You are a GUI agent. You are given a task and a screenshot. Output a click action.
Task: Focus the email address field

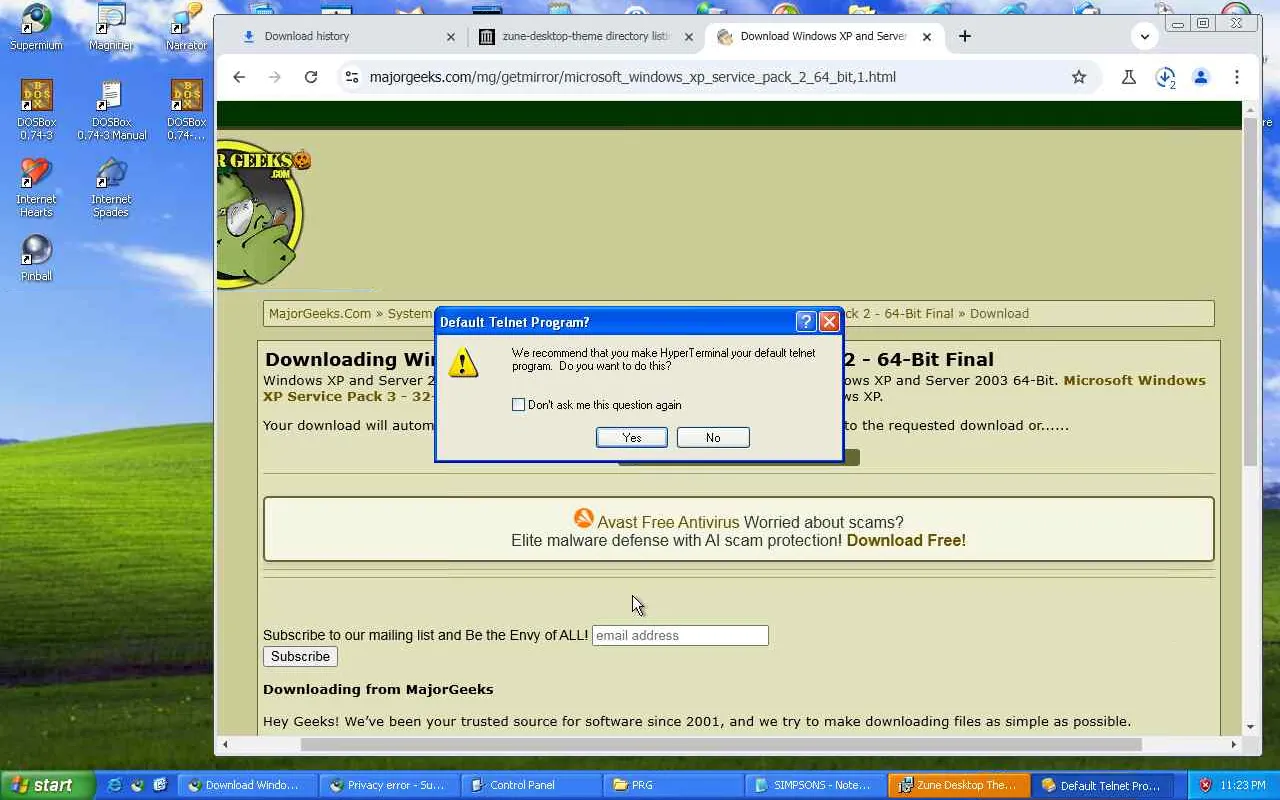[680, 635]
